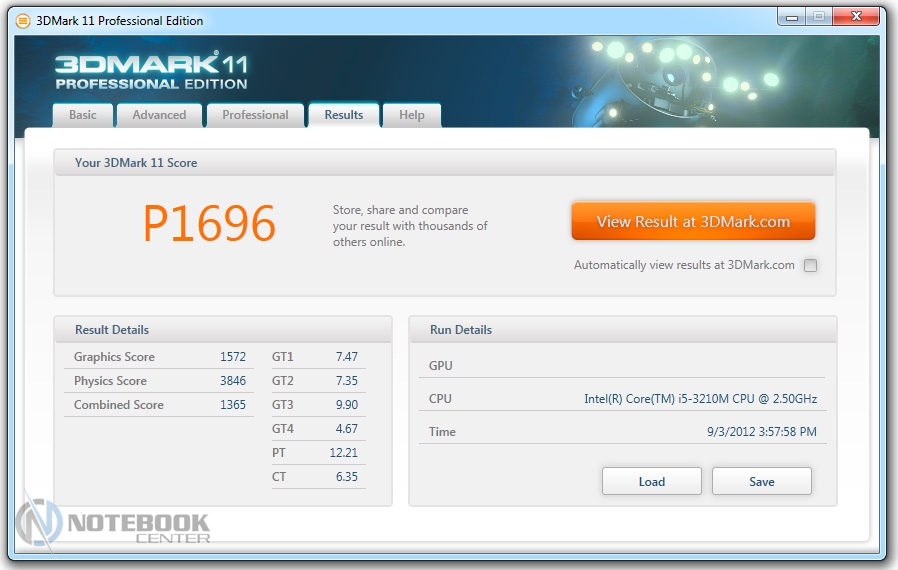Click View Result at 3DMark.com button
898x570 pixels.
coord(693,221)
